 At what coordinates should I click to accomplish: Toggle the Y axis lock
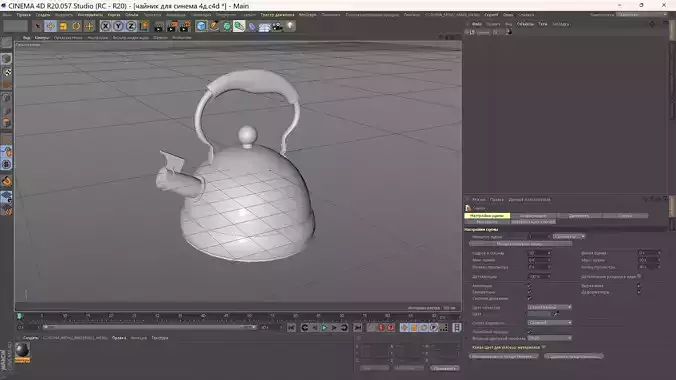coord(118,26)
